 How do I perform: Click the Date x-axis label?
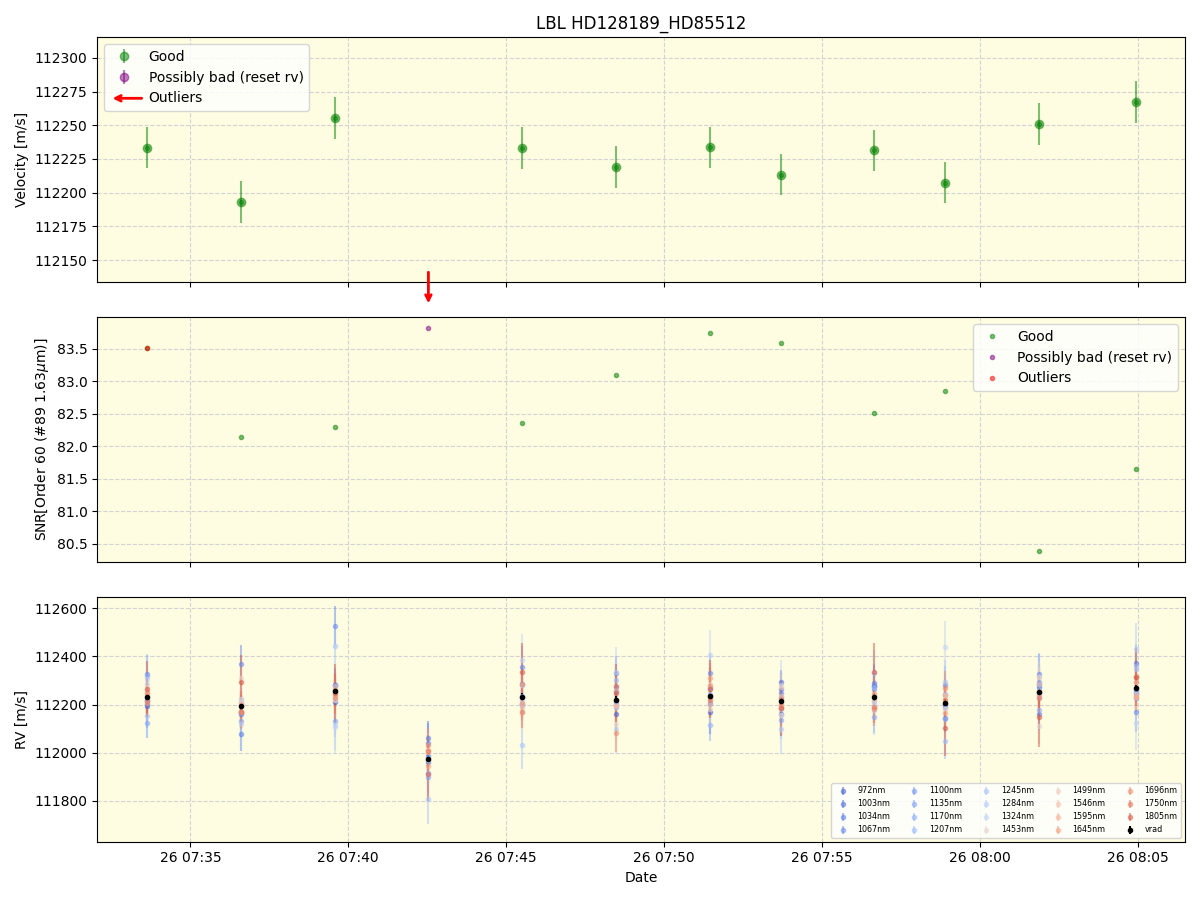(x=641, y=877)
